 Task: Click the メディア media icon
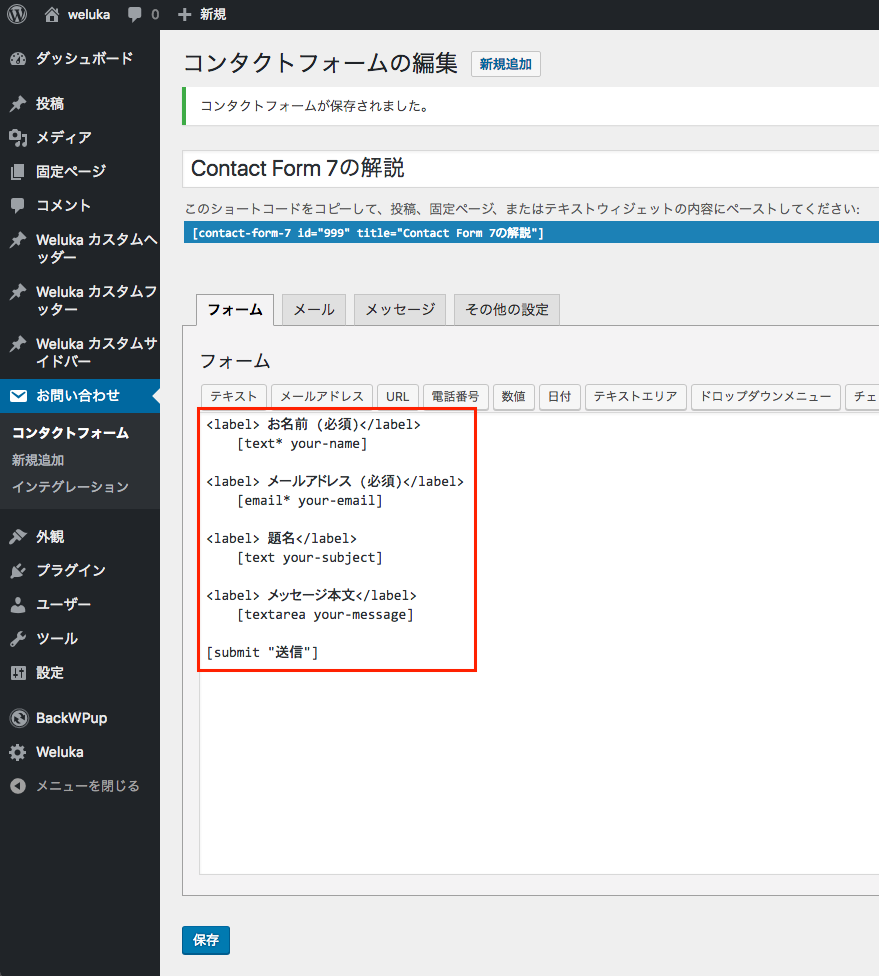pyautogui.click(x=18, y=138)
